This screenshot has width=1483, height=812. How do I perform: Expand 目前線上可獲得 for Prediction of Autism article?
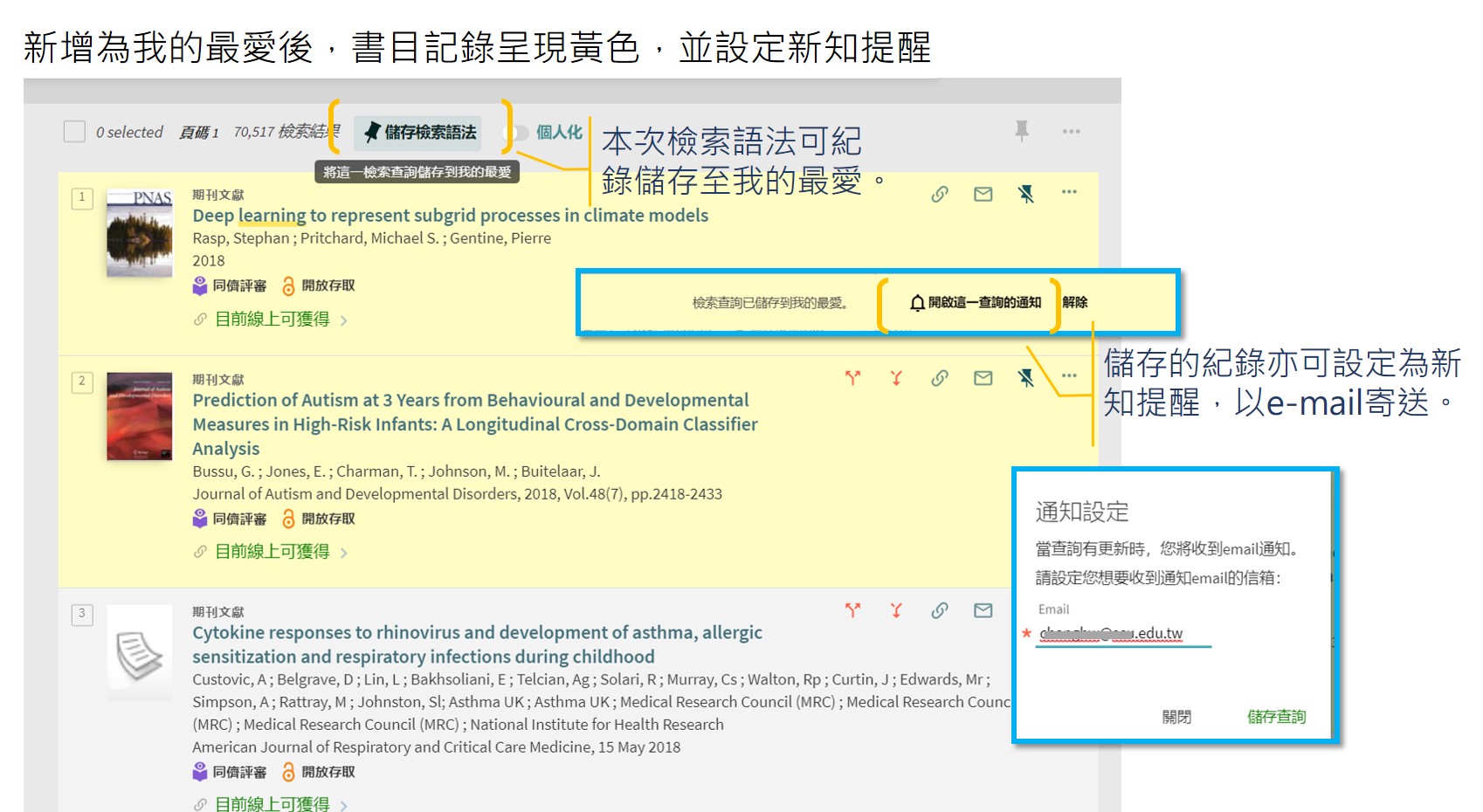point(272,552)
